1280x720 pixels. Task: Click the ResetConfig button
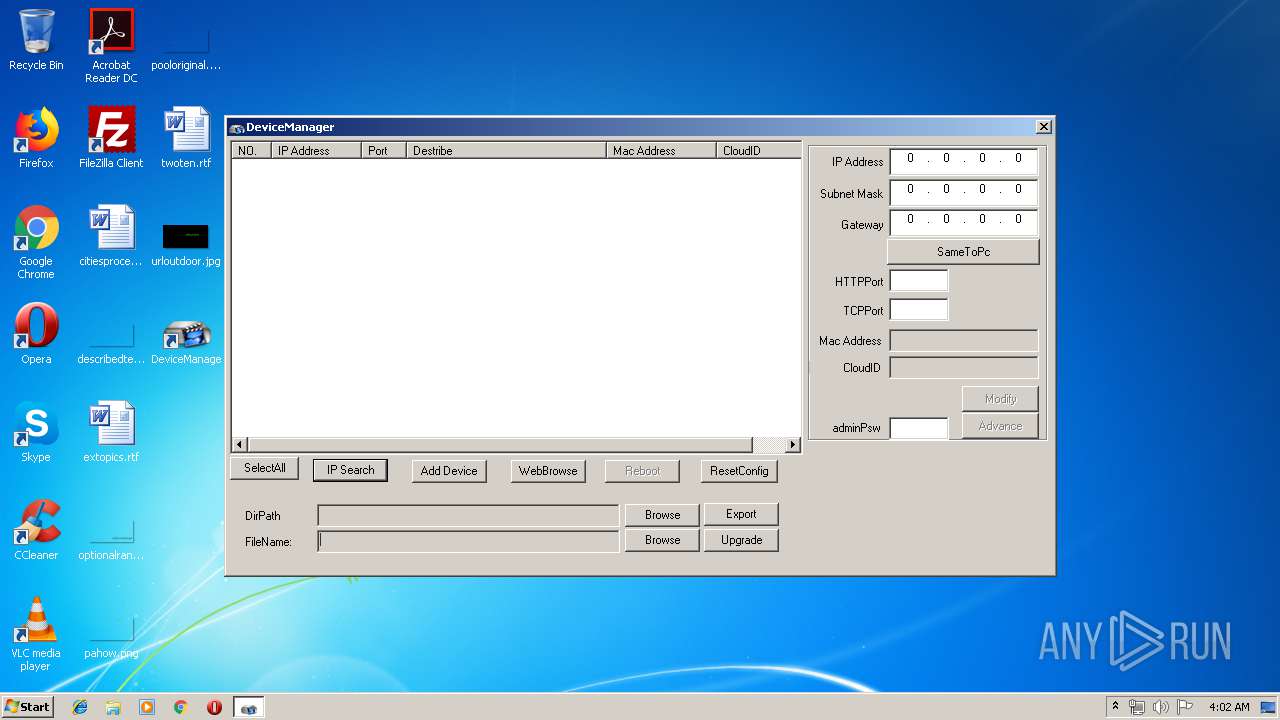point(740,471)
